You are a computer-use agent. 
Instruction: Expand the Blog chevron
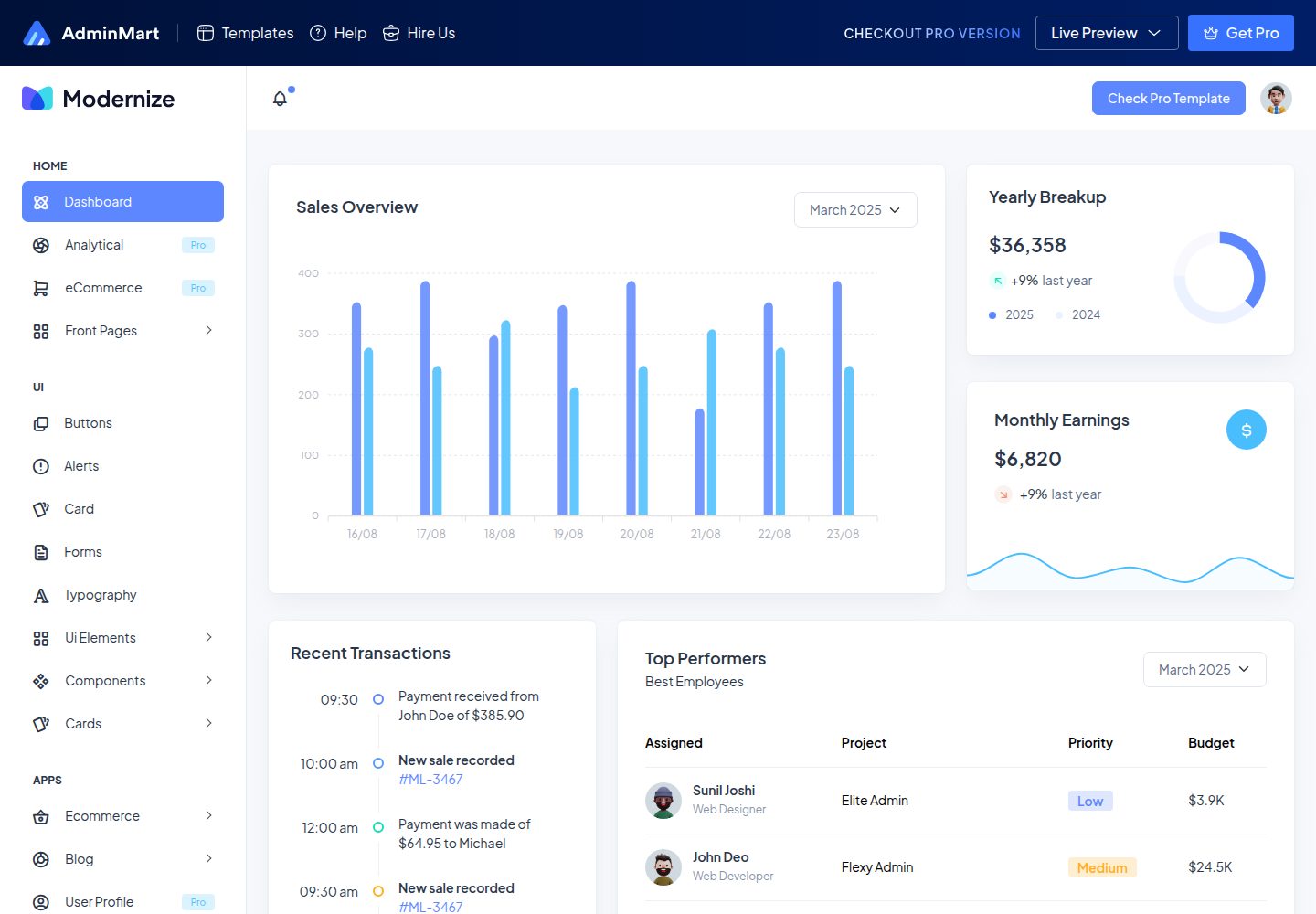(x=208, y=858)
